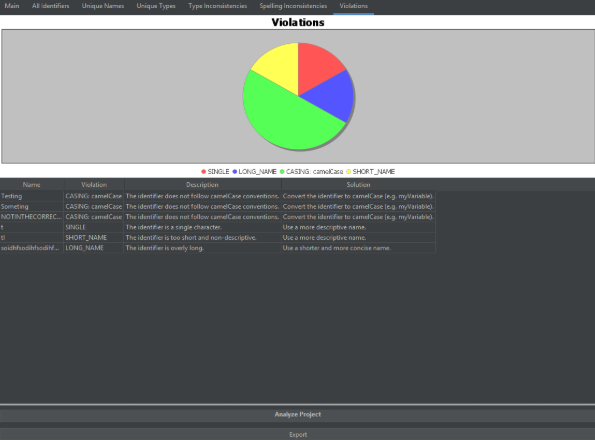Click the yellow SHORT_NAME legend marker
This screenshot has width=595, height=440.
pos(348,171)
